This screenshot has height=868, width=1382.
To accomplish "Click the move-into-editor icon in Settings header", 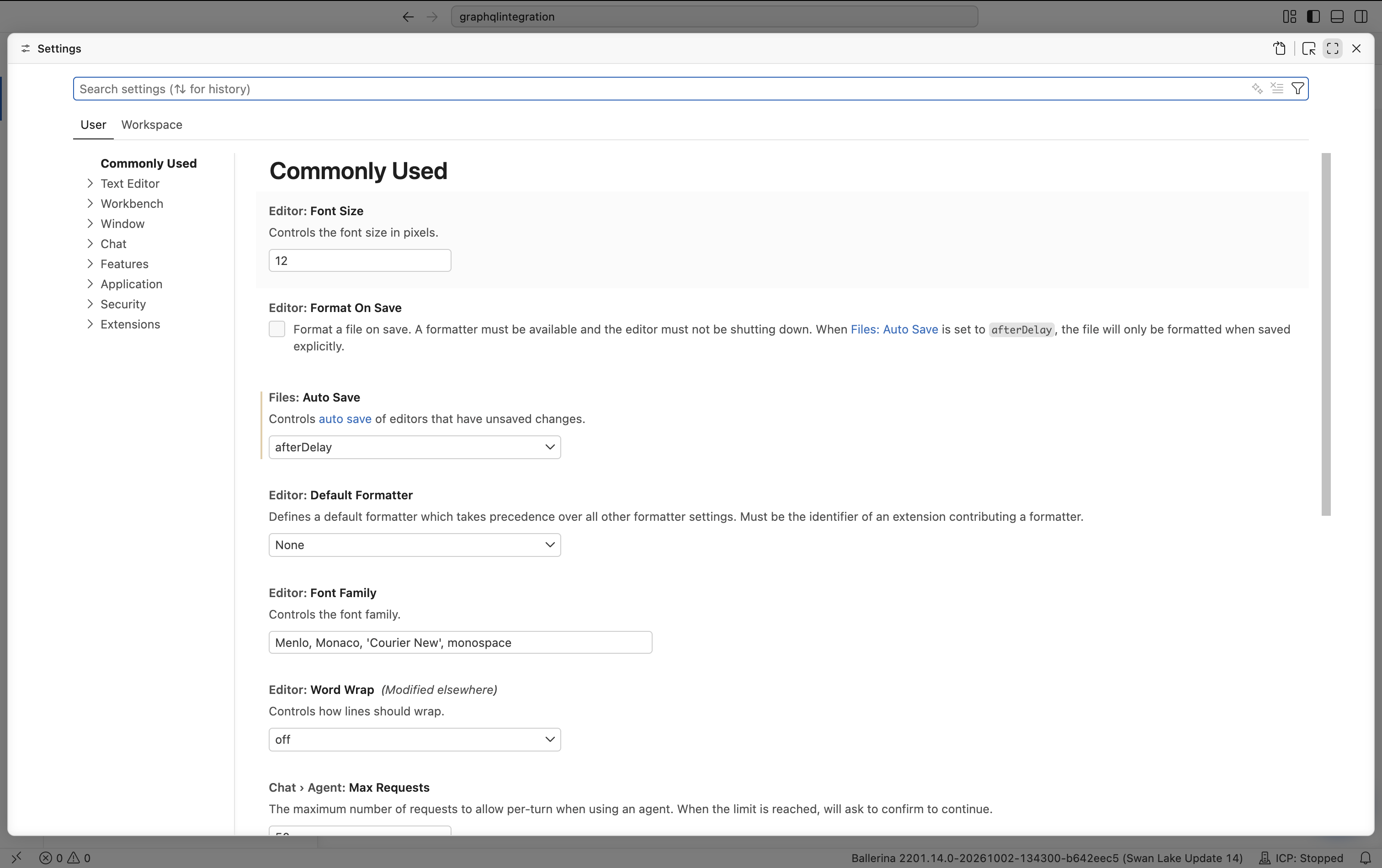I will [1308, 49].
